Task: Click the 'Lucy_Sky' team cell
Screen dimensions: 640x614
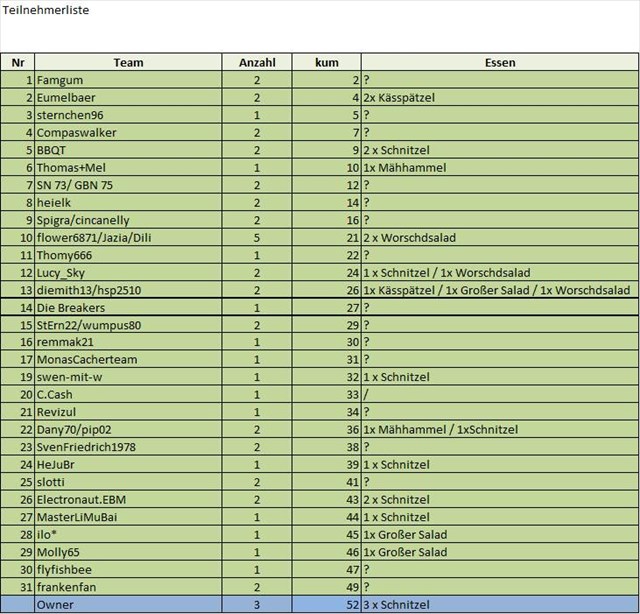Action: (128, 273)
